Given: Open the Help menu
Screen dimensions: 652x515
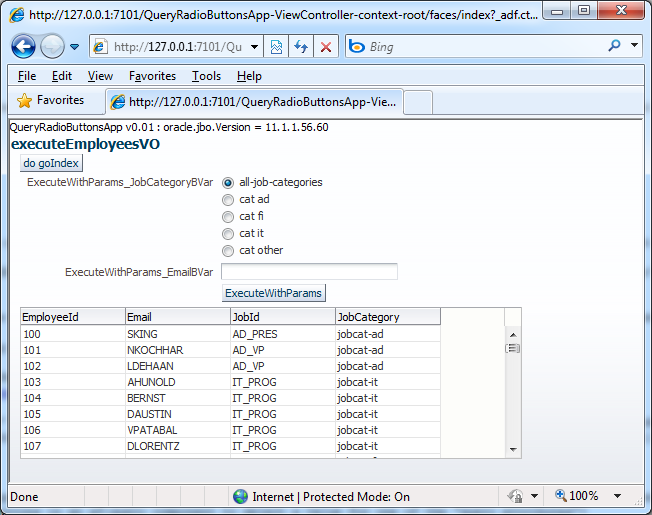Looking at the screenshot, I should click(x=249, y=76).
